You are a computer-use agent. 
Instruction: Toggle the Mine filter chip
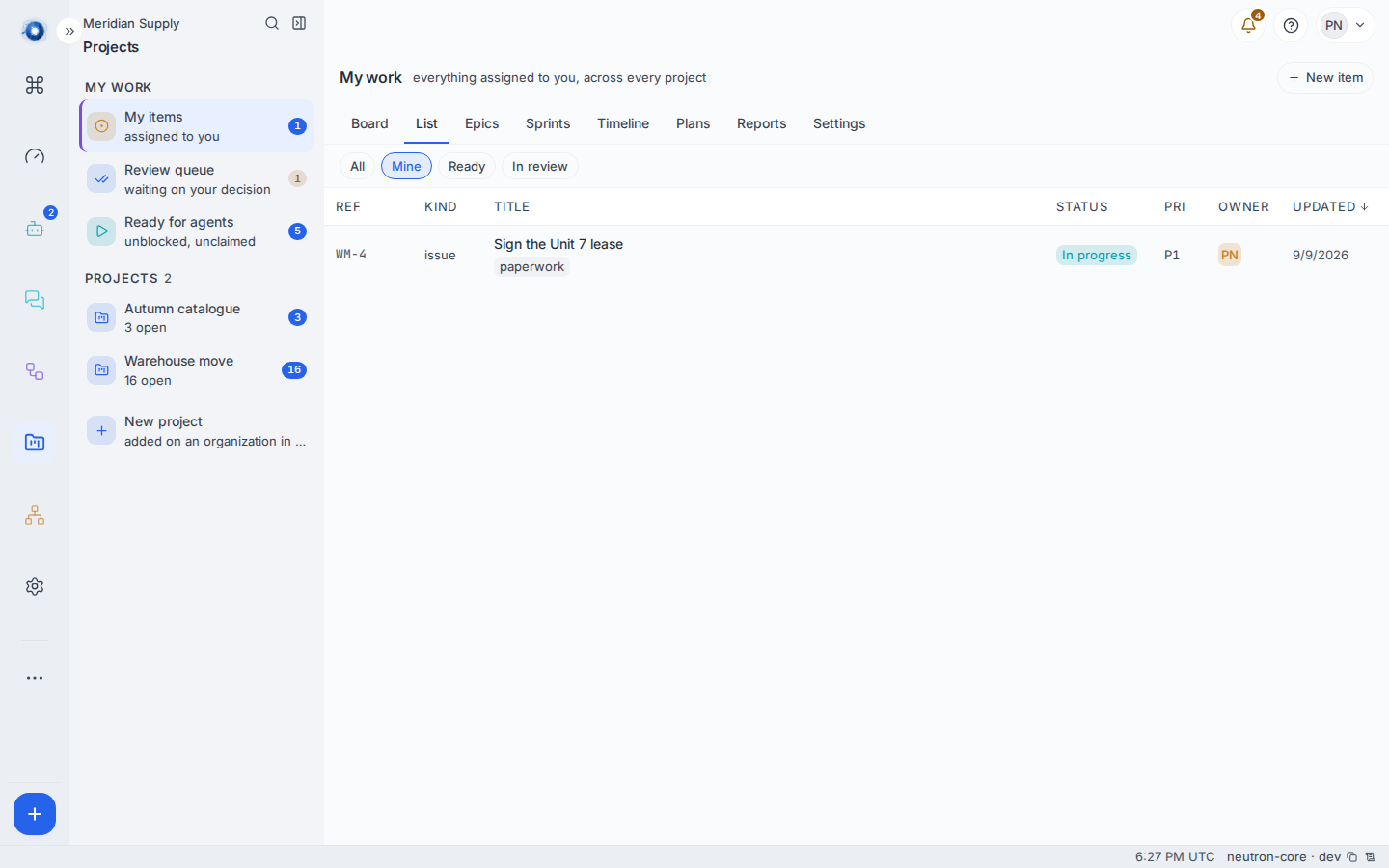click(x=406, y=166)
